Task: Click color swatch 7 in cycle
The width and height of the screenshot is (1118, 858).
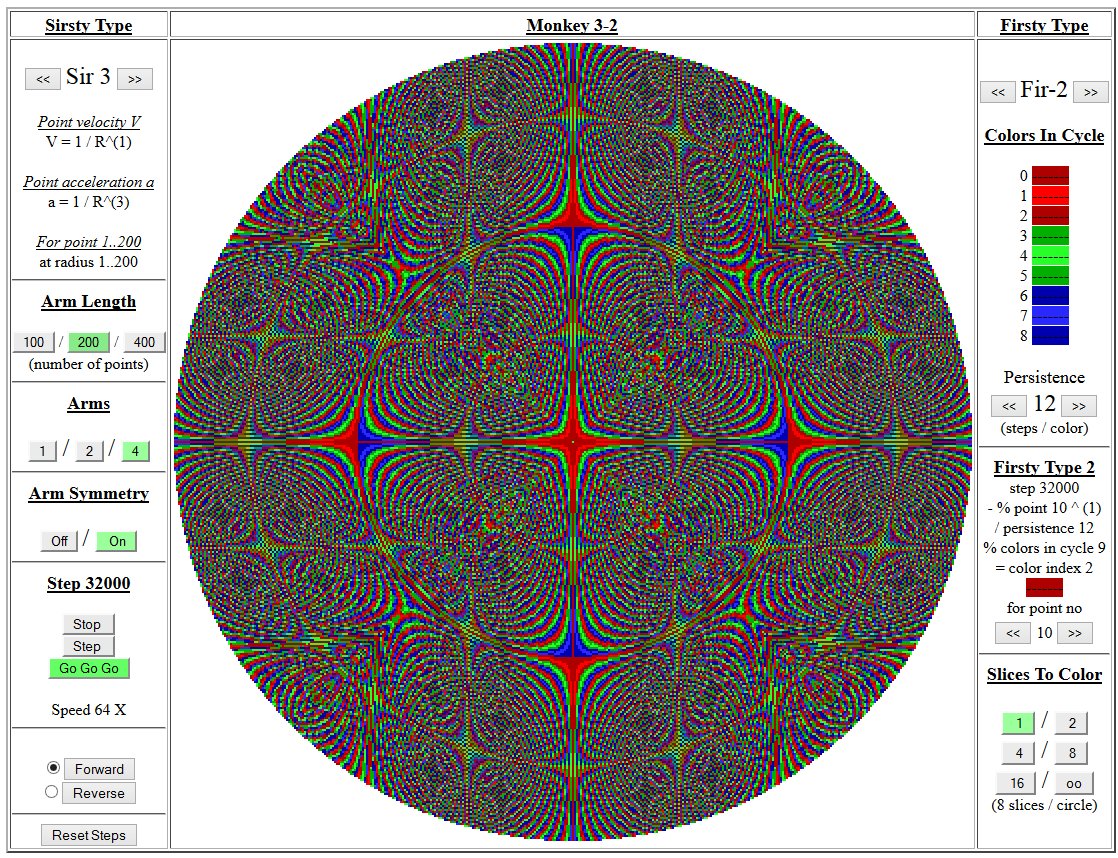Action: [1050, 315]
